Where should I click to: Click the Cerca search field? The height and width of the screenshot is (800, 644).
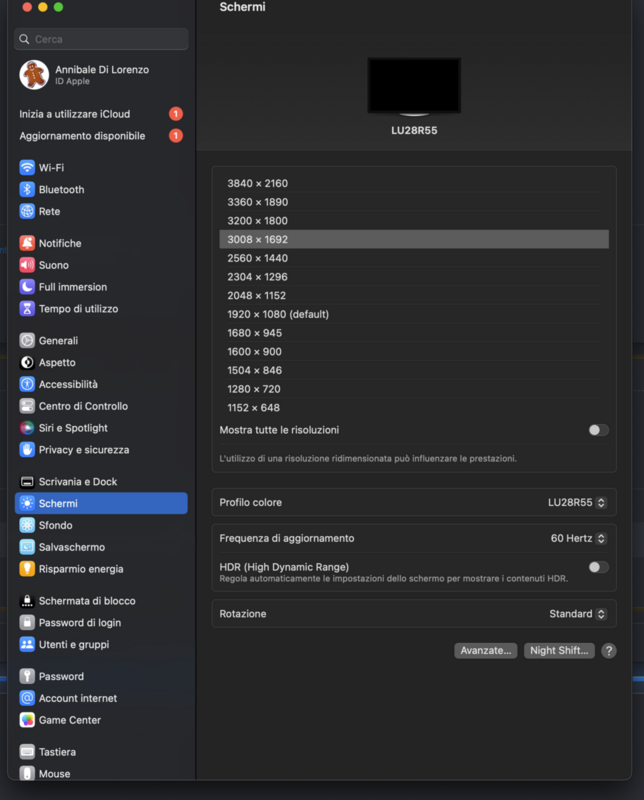[102, 39]
